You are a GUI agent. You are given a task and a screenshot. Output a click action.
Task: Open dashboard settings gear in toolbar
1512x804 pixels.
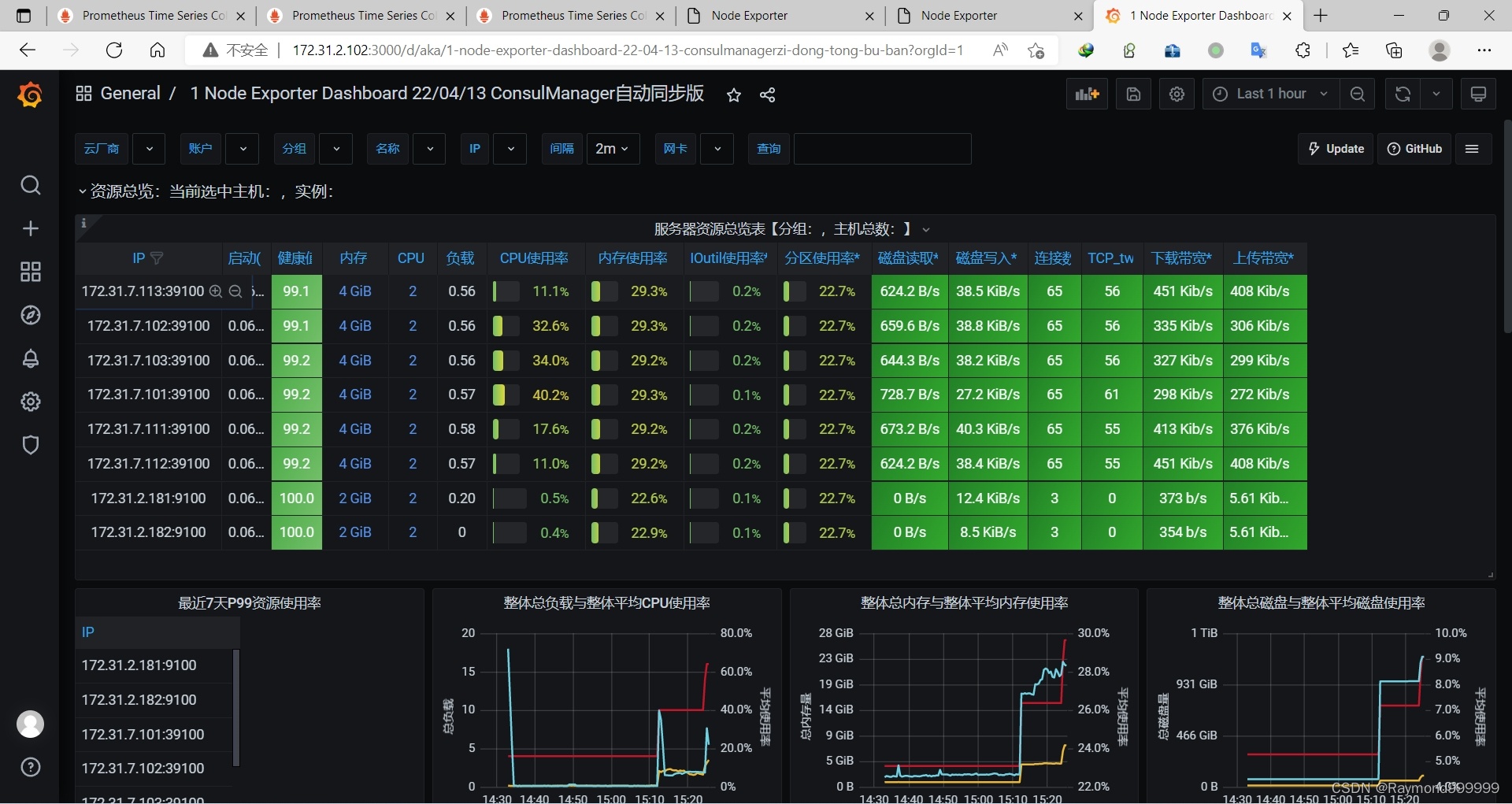(1177, 94)
